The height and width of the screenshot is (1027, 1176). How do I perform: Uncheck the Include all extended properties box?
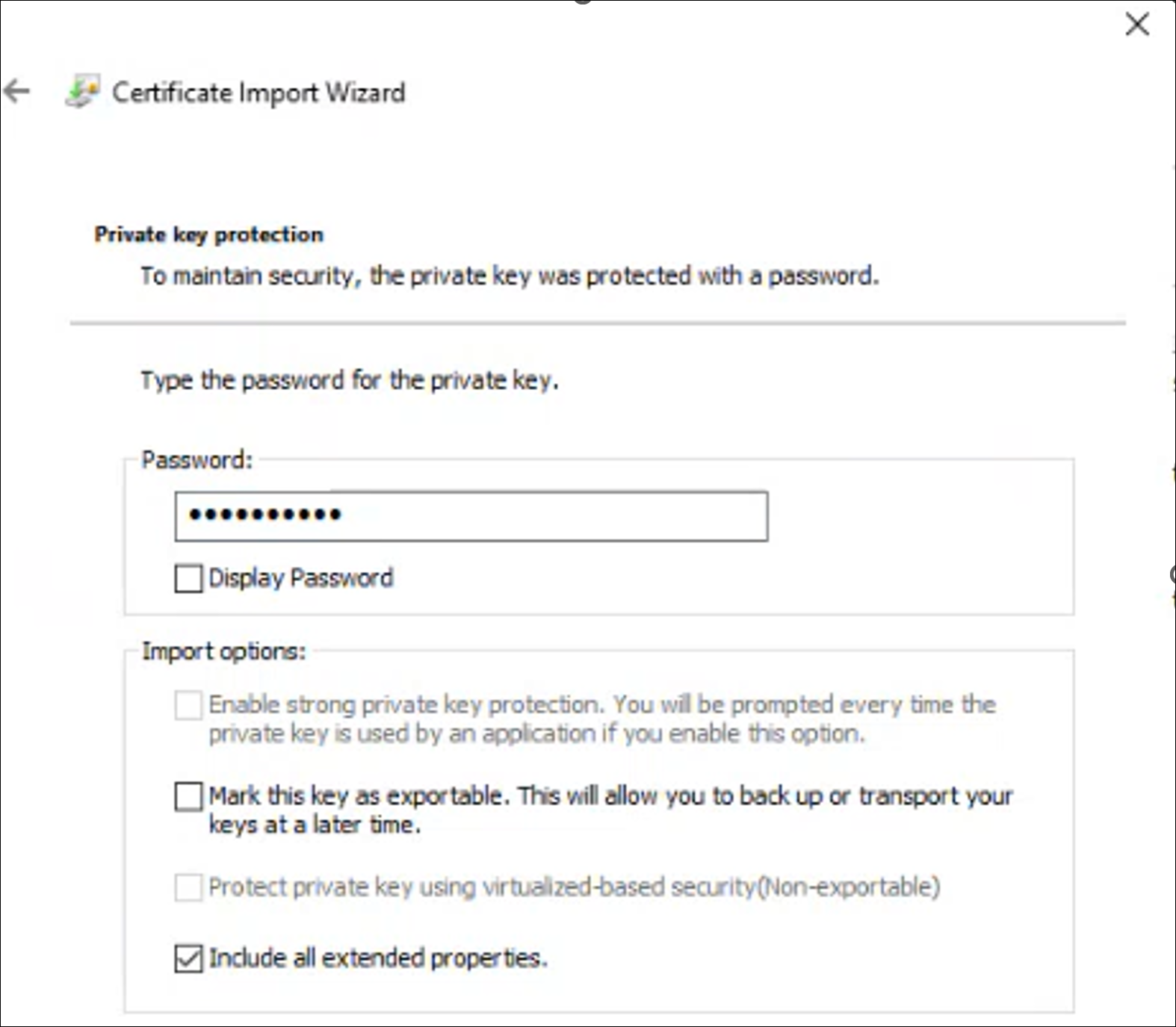[188, 958]
